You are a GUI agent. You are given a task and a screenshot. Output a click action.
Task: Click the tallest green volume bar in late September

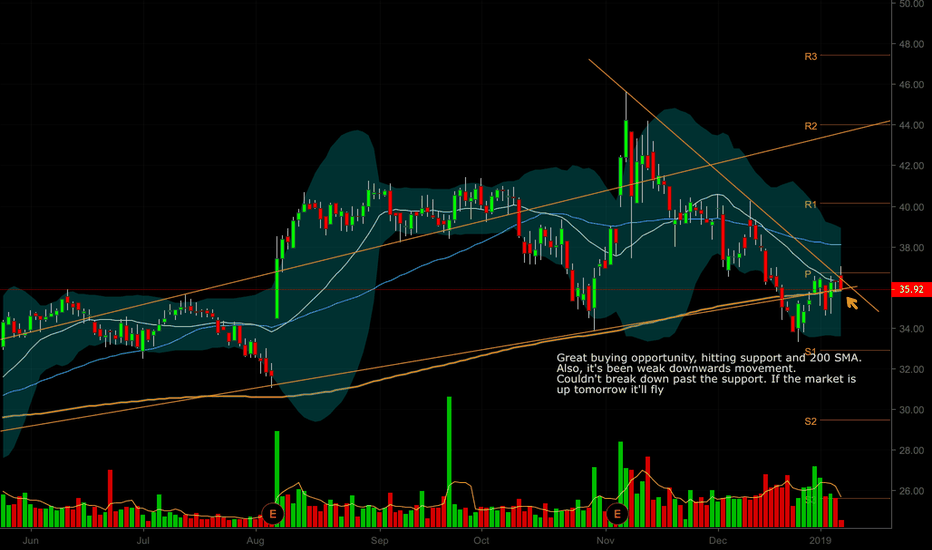pyautogui.click(x=449, y=462)
